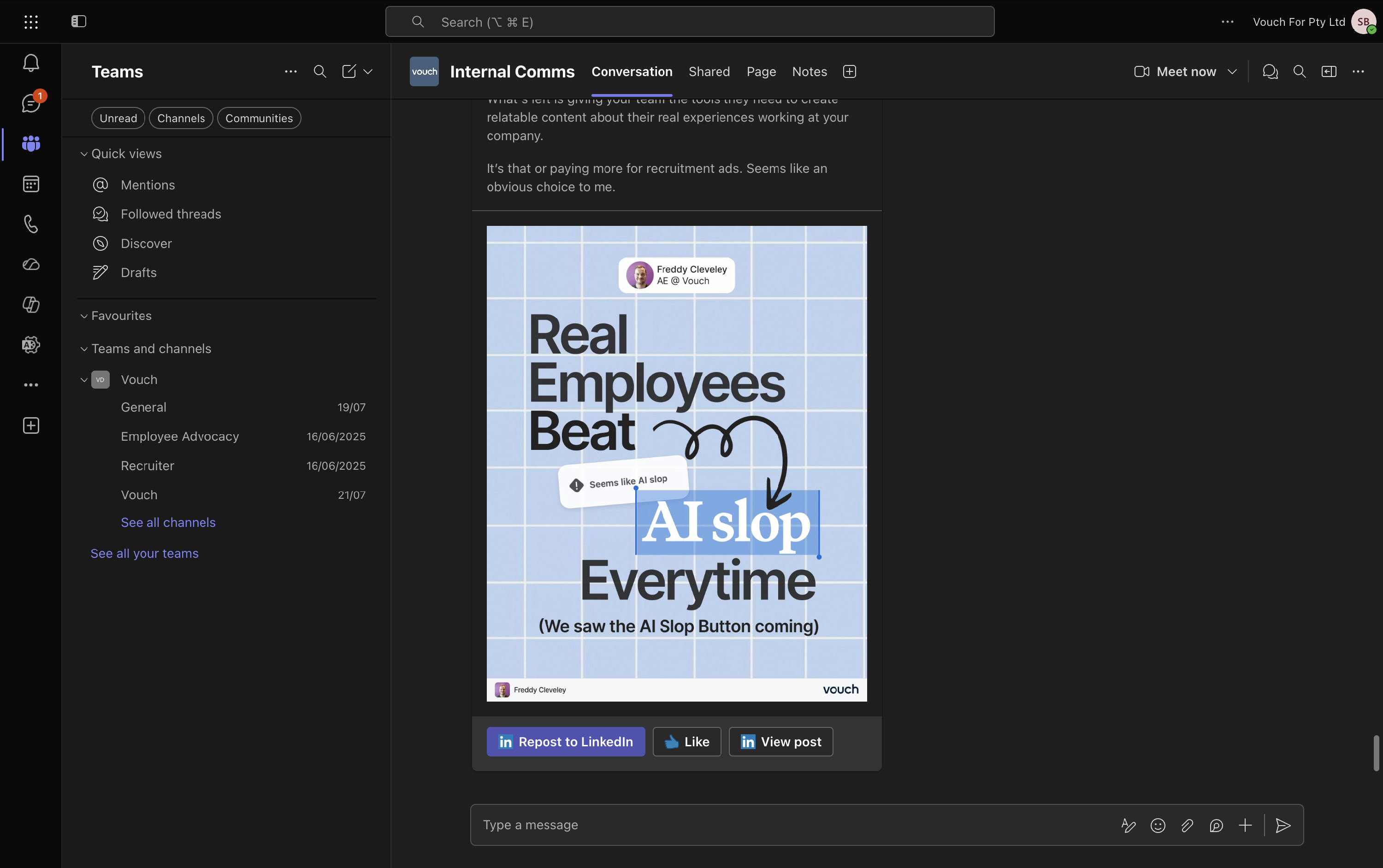Open Followed threads quick view
The image size is (1383, 868).
(171, 214)
